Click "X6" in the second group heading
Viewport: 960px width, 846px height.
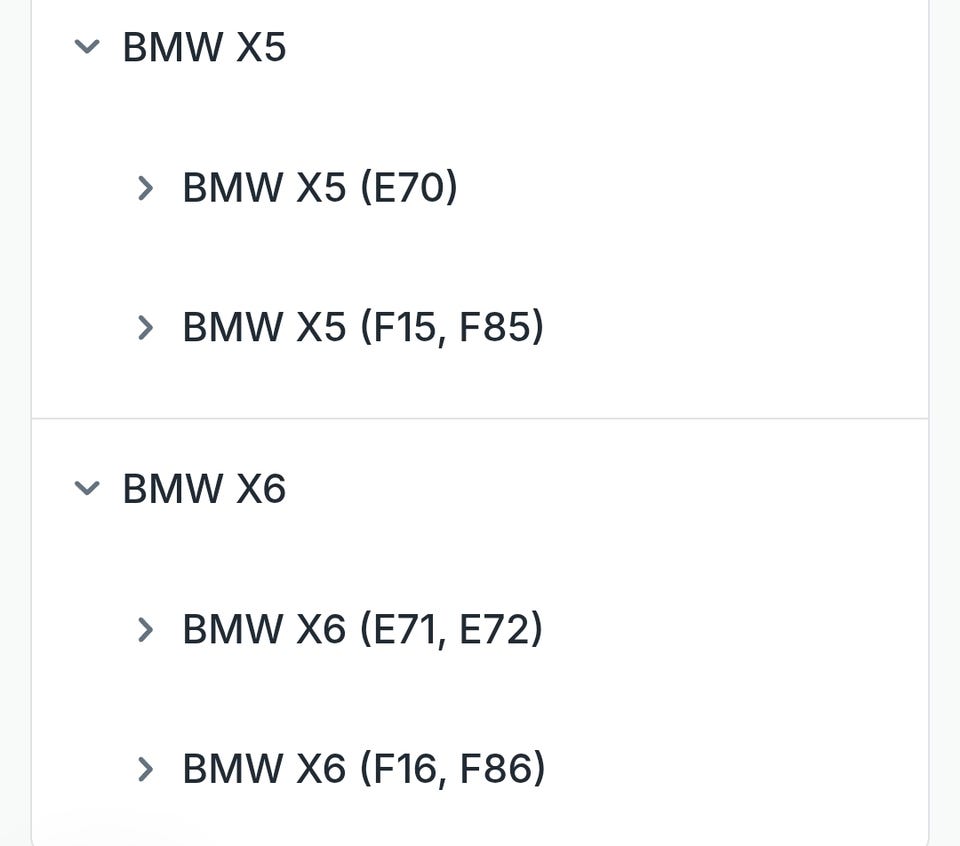click(261, 489)
